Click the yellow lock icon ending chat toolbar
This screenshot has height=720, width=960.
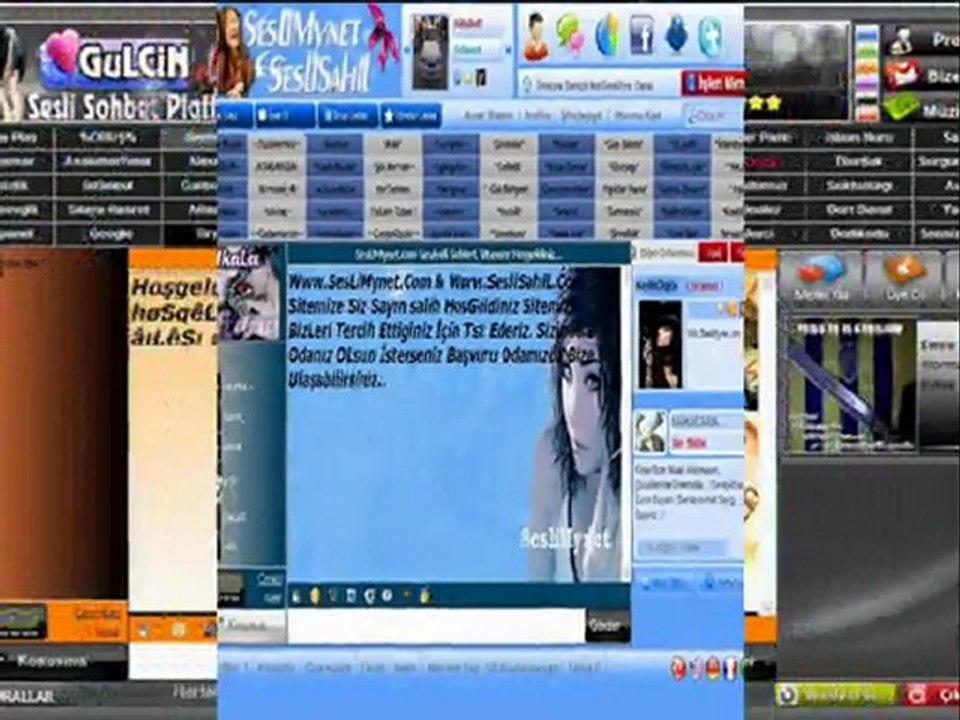(x=425, y=595)
